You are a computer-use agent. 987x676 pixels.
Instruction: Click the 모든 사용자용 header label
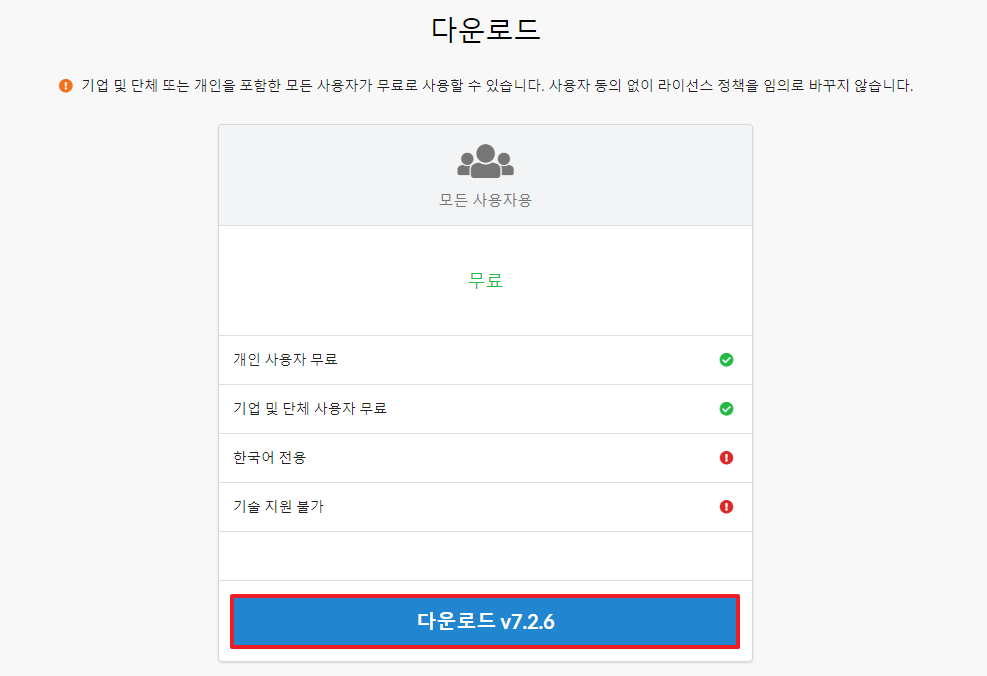[x=484, y=199]
